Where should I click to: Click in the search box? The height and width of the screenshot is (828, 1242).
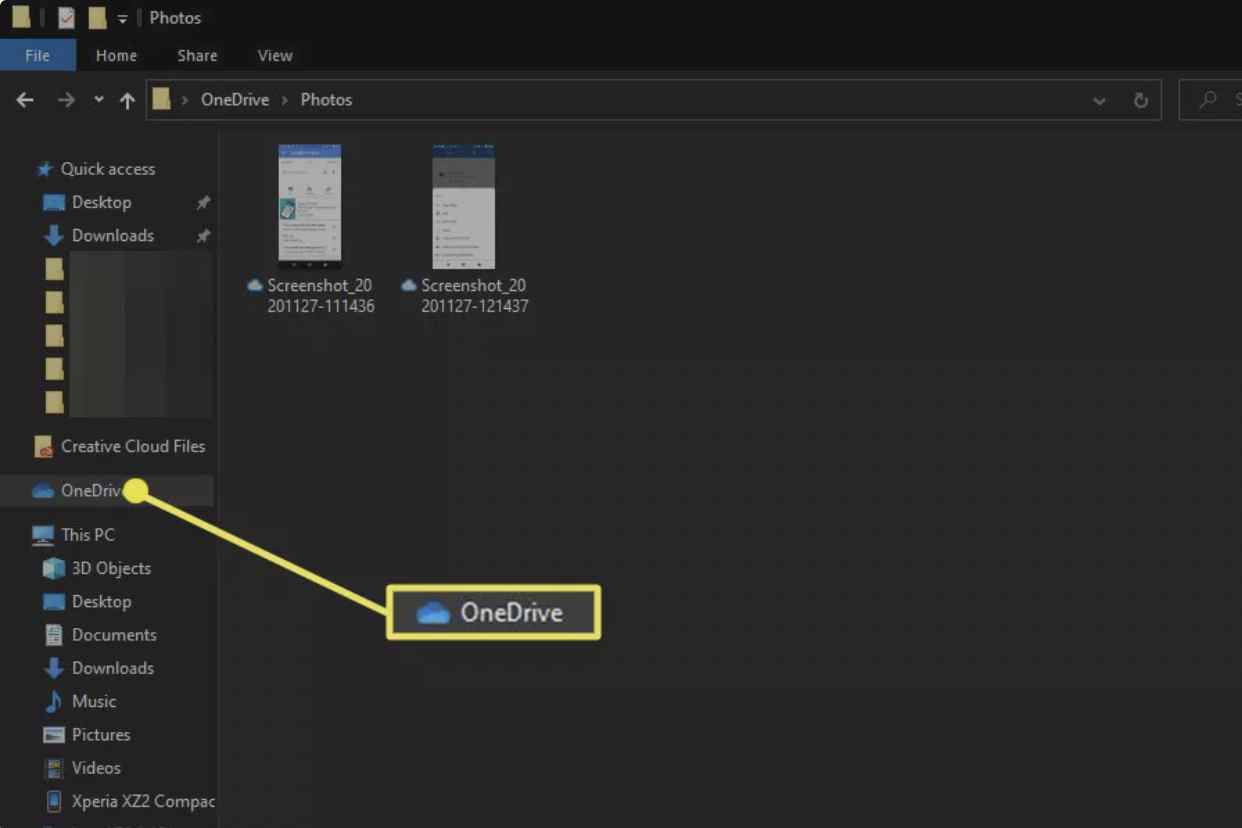1210,100
